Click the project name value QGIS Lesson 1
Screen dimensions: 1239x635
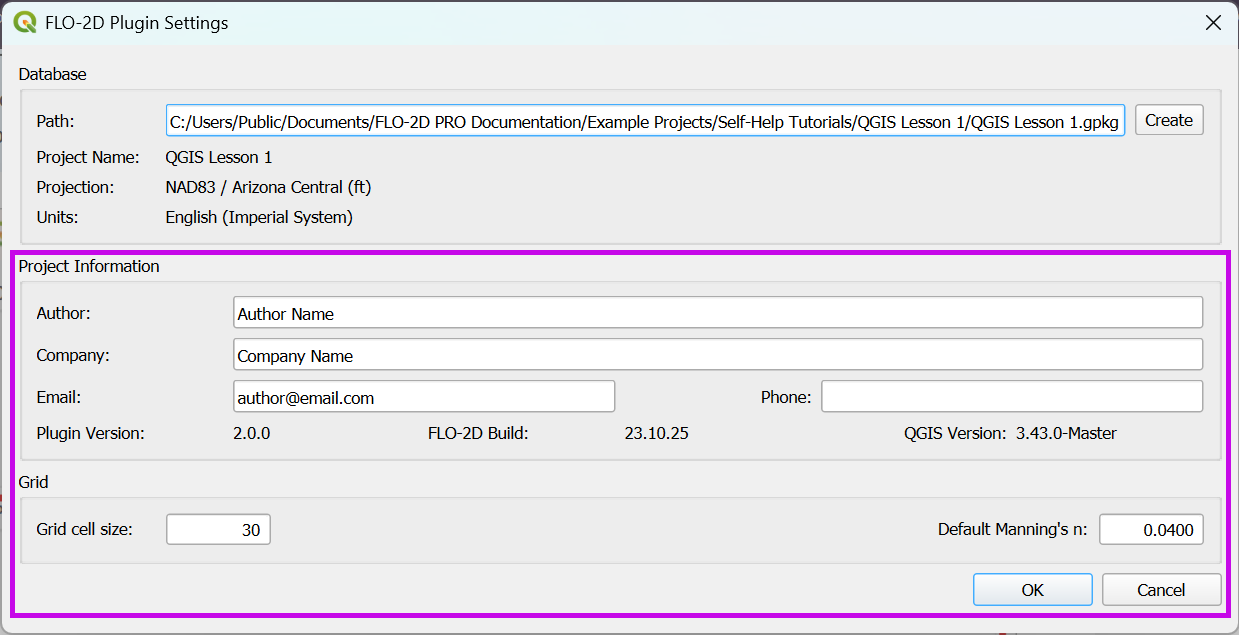click(218, 157)
